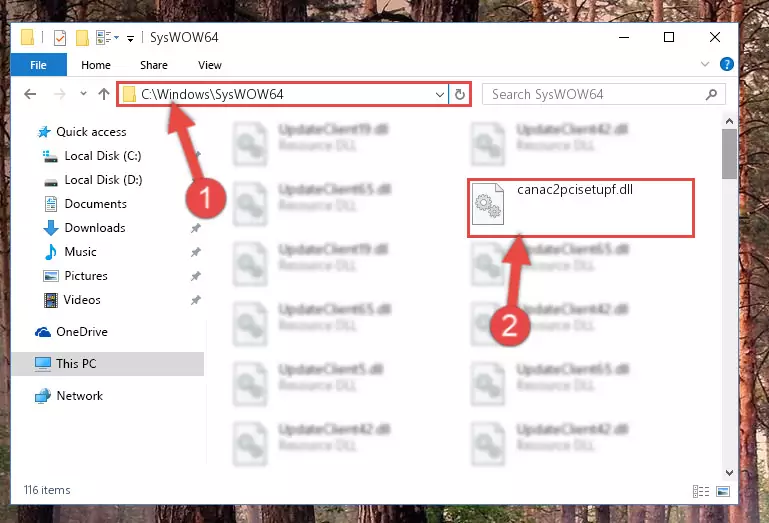
Task: Unpin Pictures via its pin icon
Action: 196,276
